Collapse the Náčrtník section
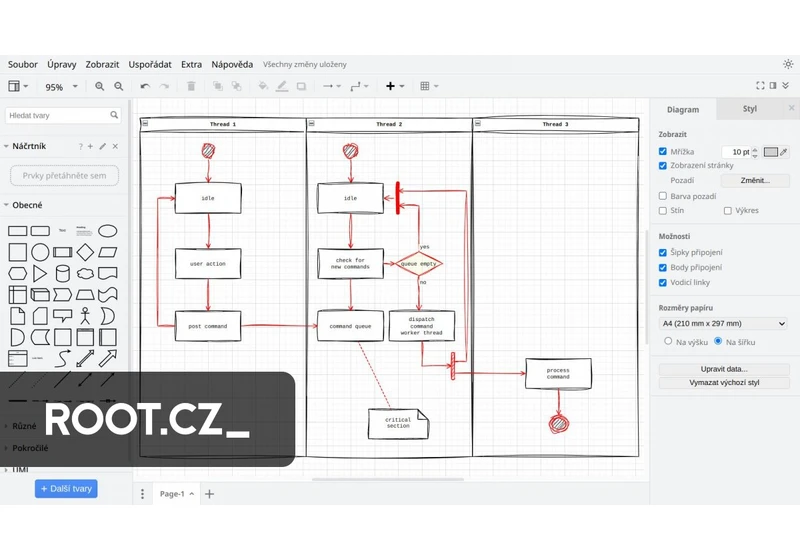This screenshot has width=800, height=560. click(6, 146)
